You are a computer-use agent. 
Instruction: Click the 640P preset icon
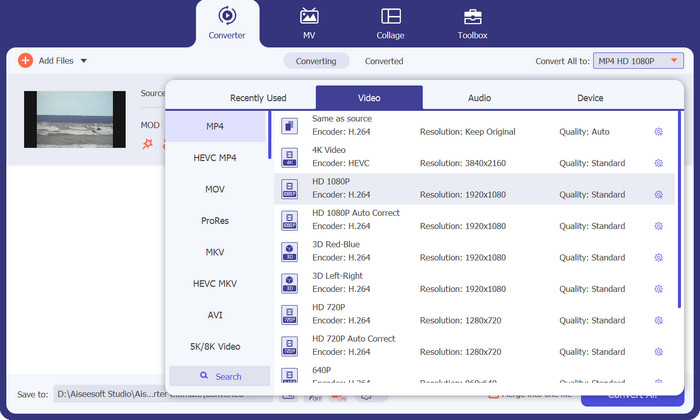[290, 375]
